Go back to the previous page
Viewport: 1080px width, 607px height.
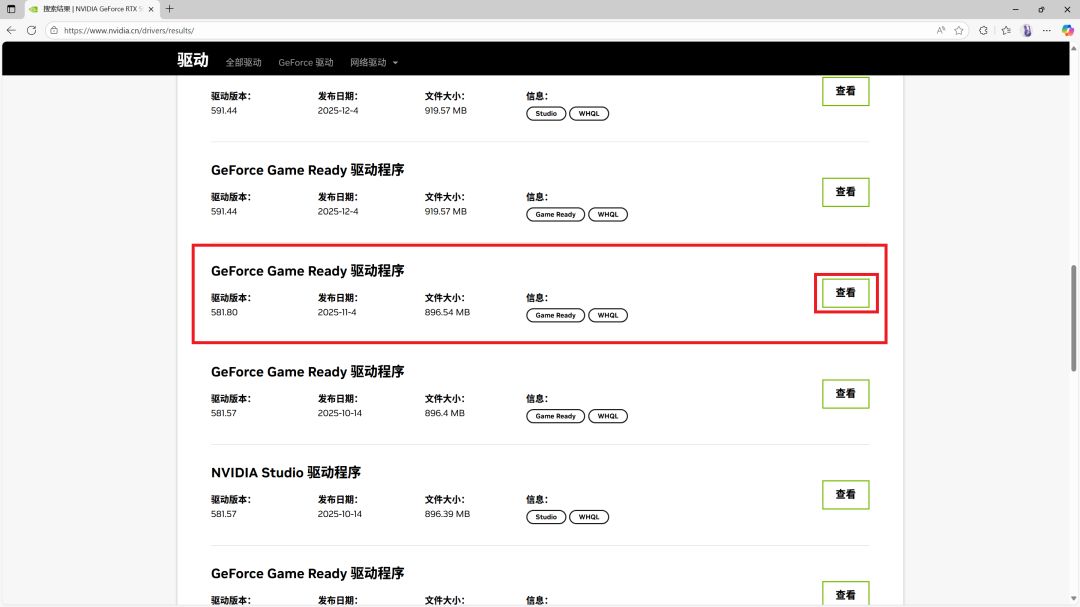click(x=11, y=30)
